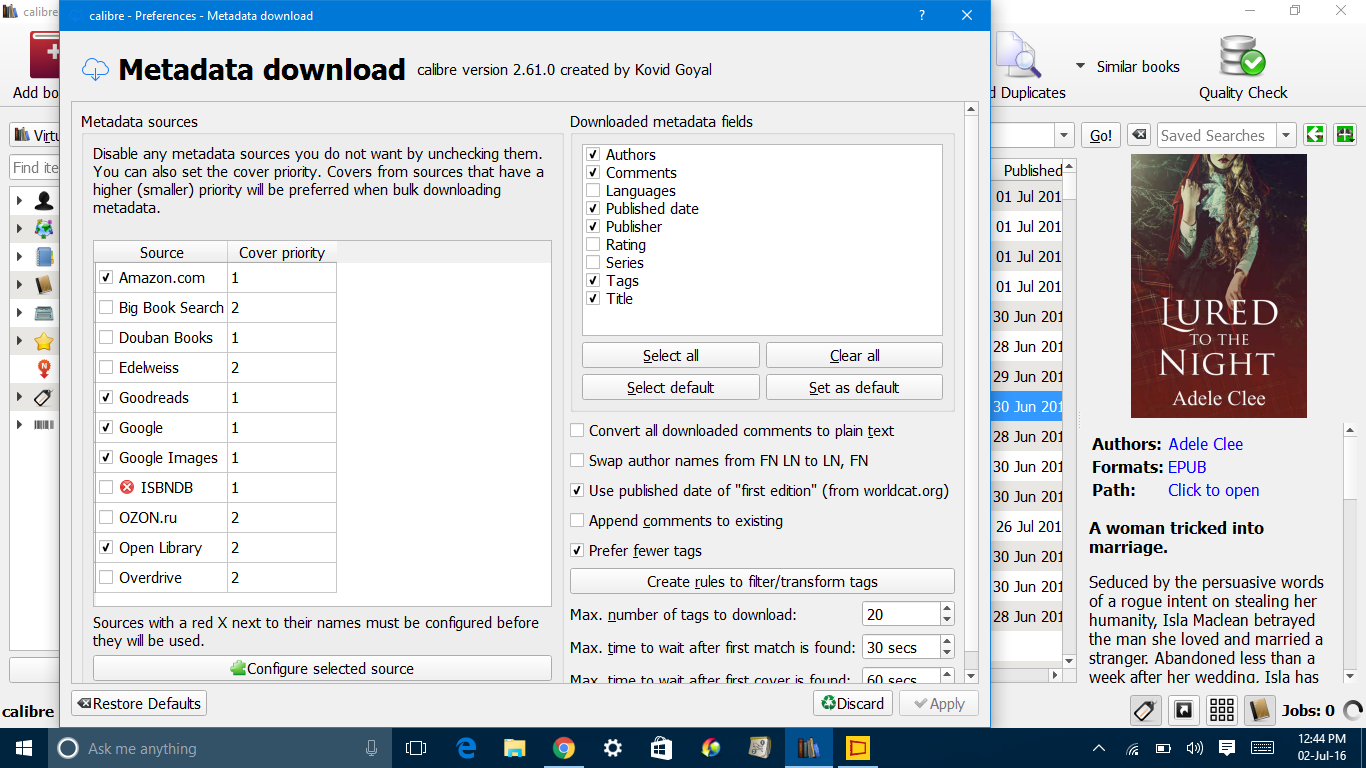
Task: Enable Convert all downloaded comments to plain text
Action: click(x=577, y=431)
